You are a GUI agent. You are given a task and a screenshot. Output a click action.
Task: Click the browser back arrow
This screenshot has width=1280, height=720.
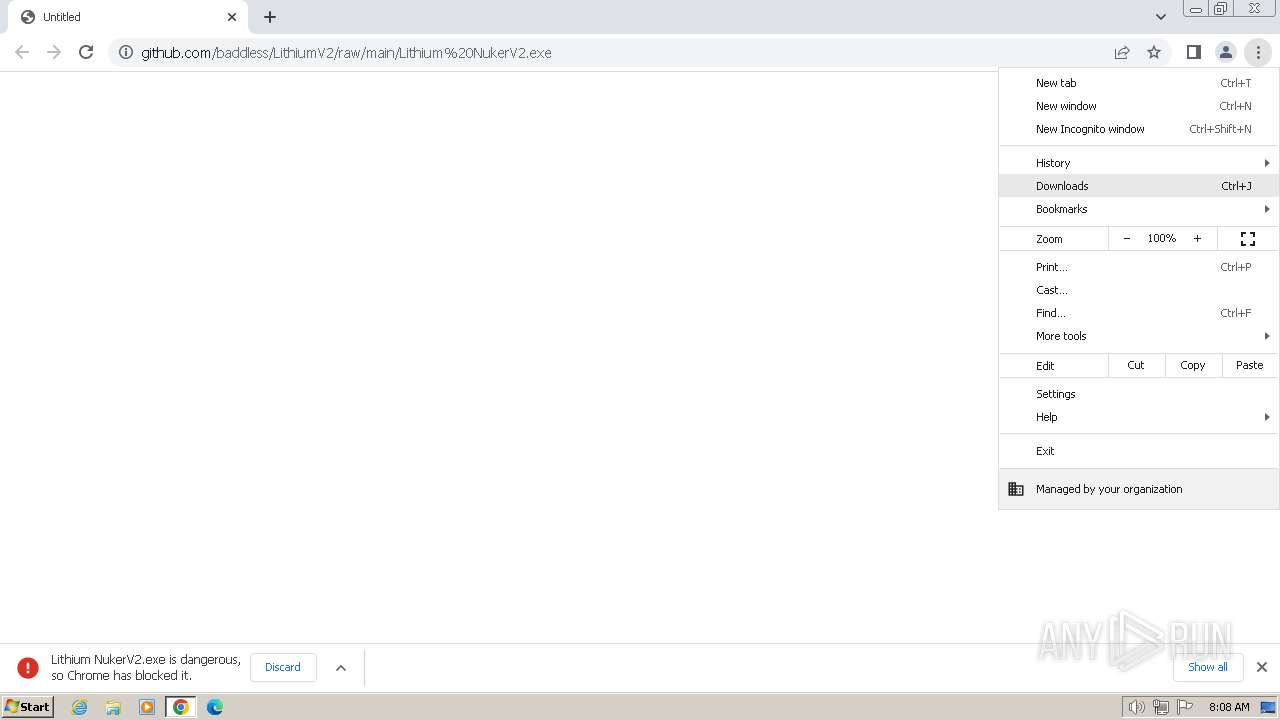tap(22, 52)
